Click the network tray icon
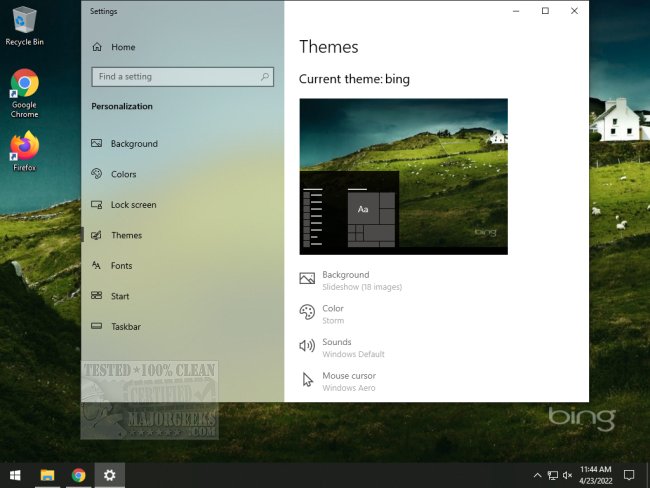Viewport: 650px width, 488px height. pos(553,475)
